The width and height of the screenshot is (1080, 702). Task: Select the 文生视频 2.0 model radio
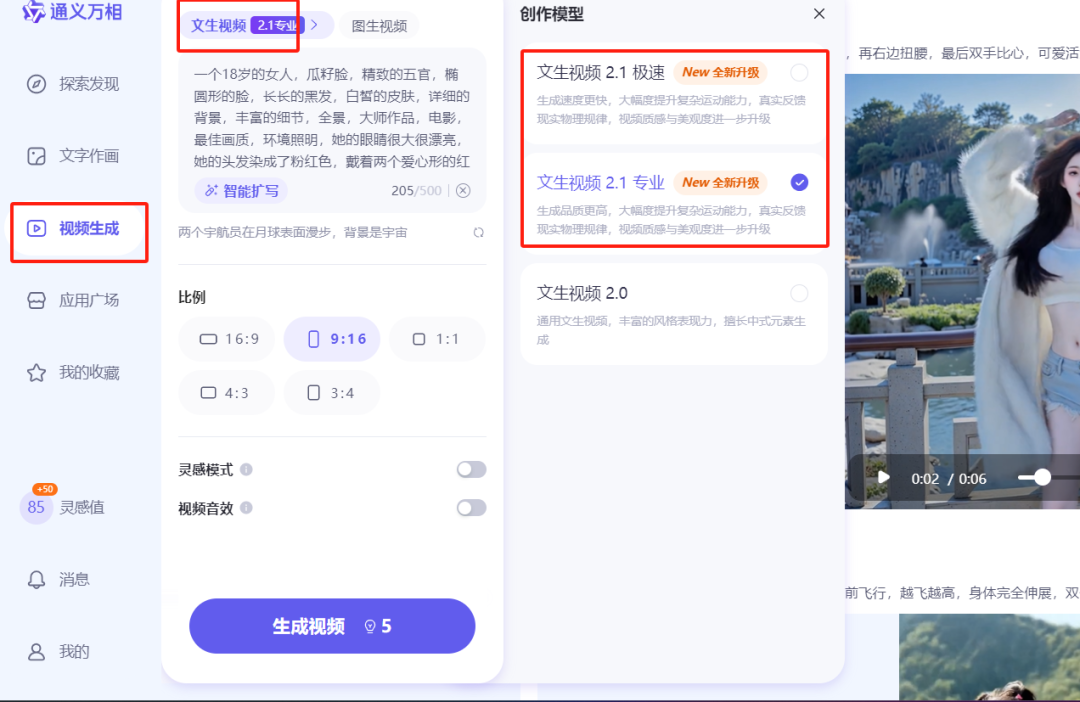(797, 293)
